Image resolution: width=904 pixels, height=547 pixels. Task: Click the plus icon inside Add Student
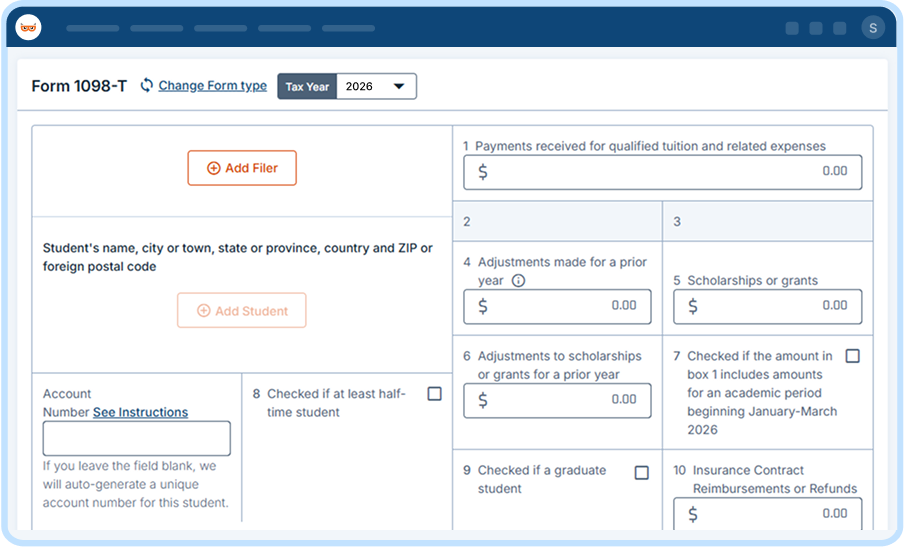pyautogui.click(x=204, y=311)
